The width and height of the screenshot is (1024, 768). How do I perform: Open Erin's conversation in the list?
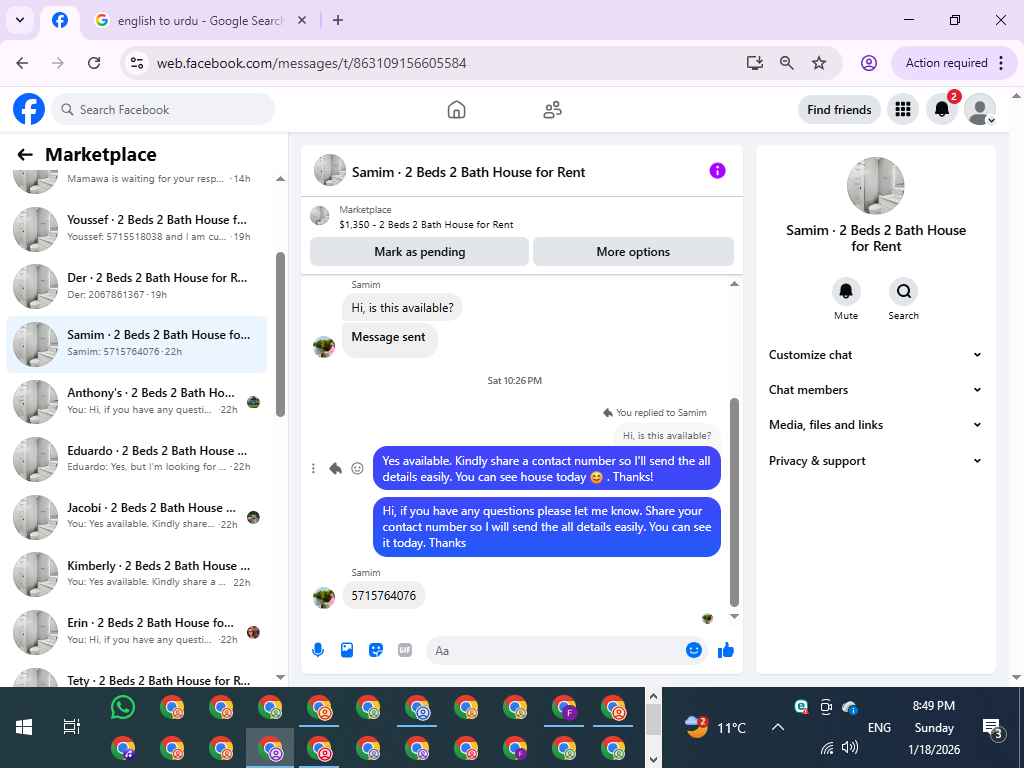click(x=136, y=631)
